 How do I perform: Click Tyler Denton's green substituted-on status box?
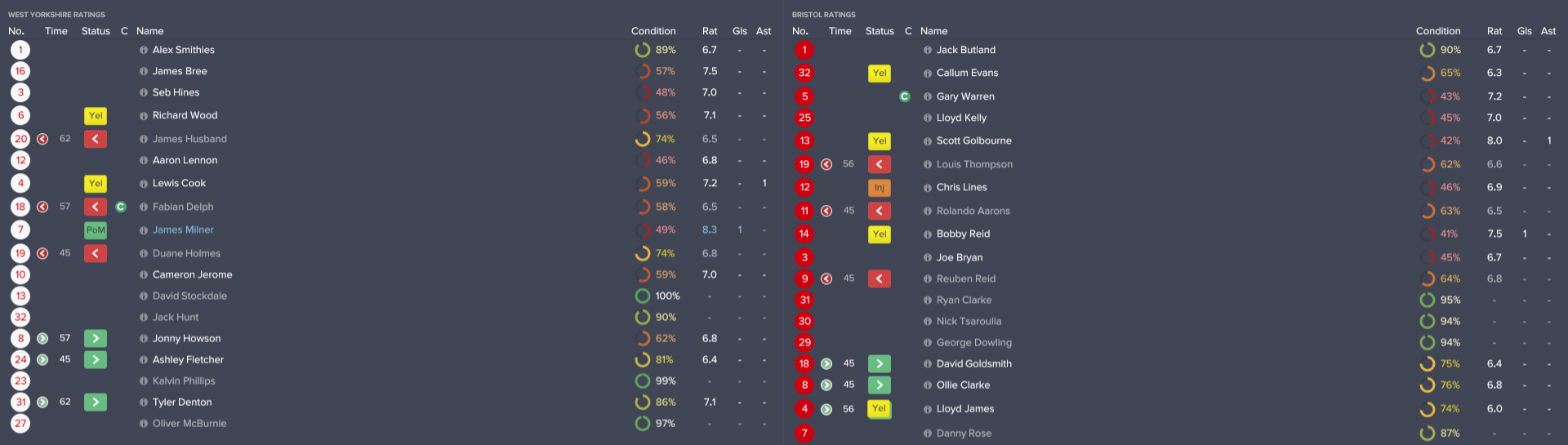96,402
